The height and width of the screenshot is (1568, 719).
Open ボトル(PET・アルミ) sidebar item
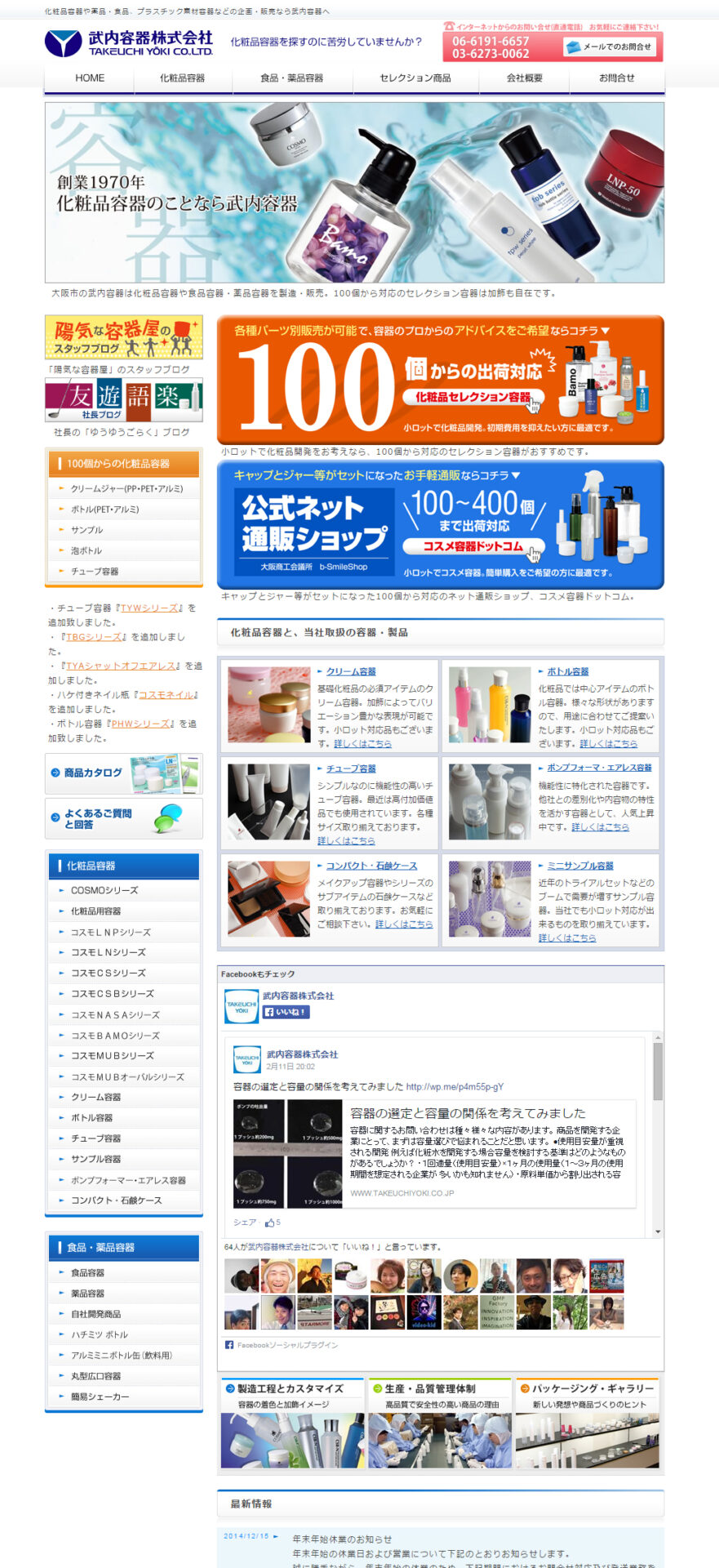(124, 510)
